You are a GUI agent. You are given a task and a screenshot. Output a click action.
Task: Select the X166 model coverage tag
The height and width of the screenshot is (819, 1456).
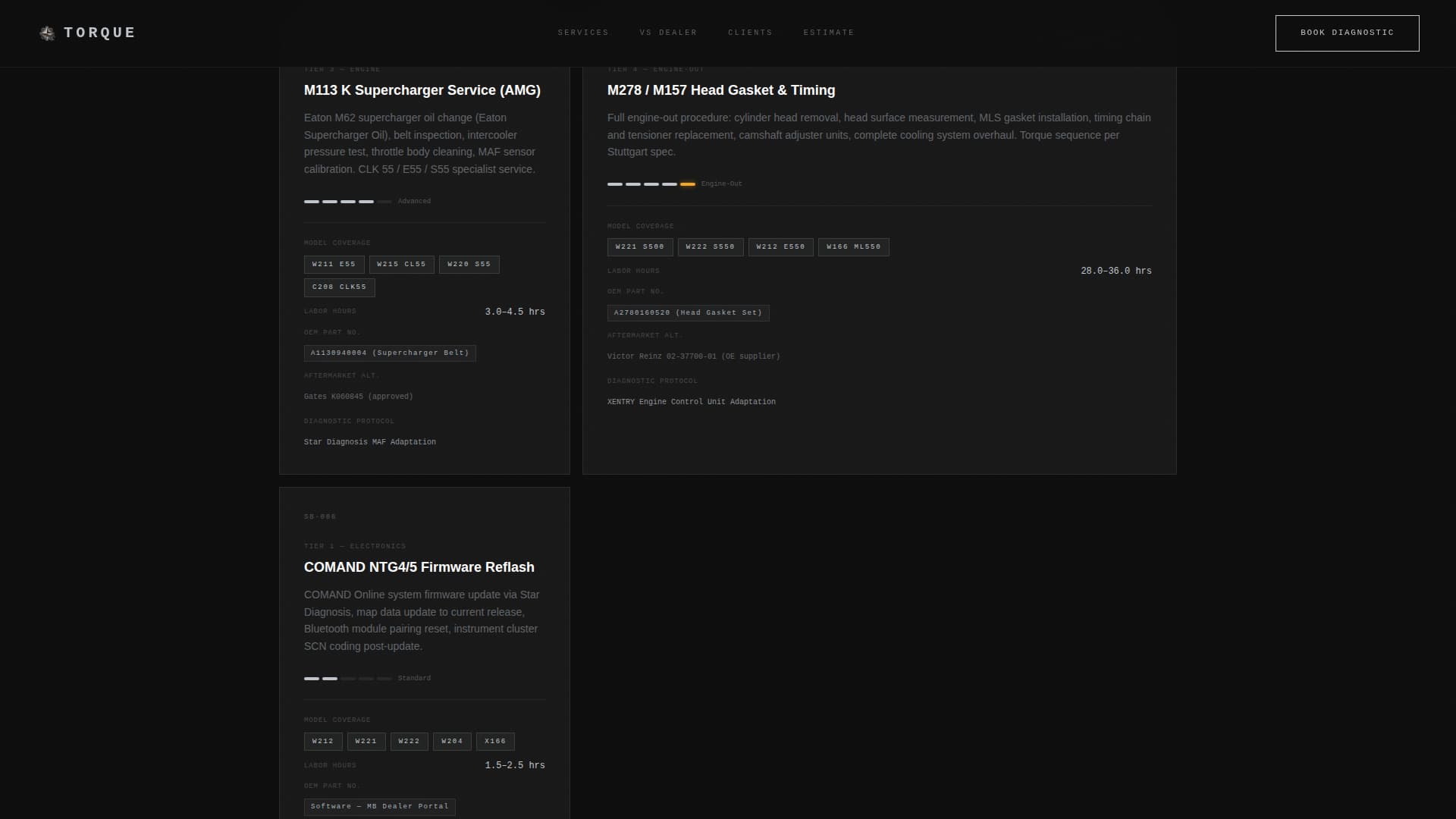tap(494, 742)
